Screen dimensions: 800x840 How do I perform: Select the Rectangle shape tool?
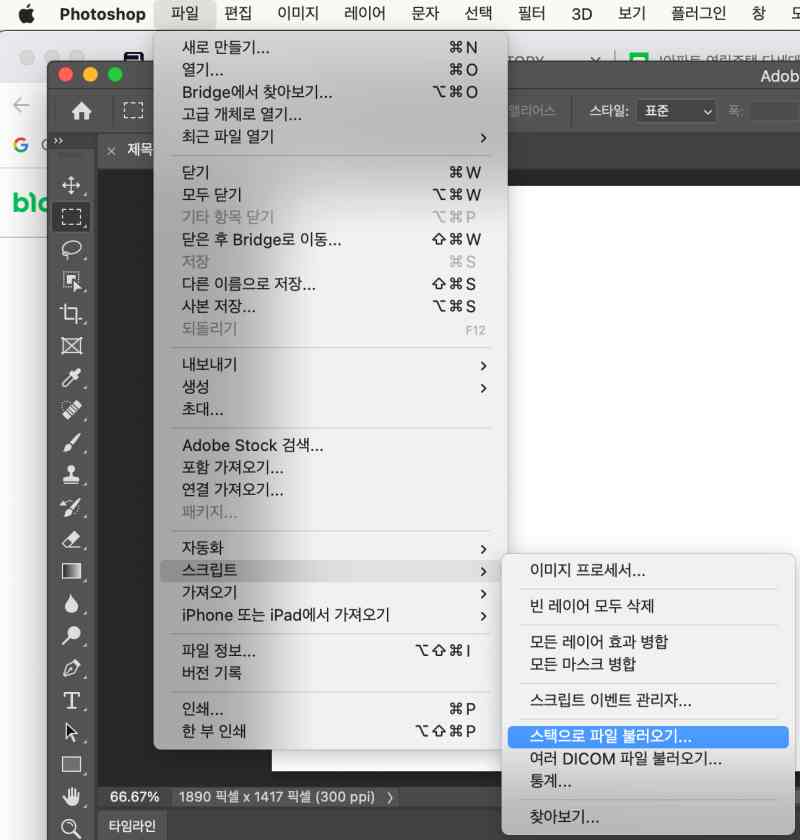click(71, 764)
